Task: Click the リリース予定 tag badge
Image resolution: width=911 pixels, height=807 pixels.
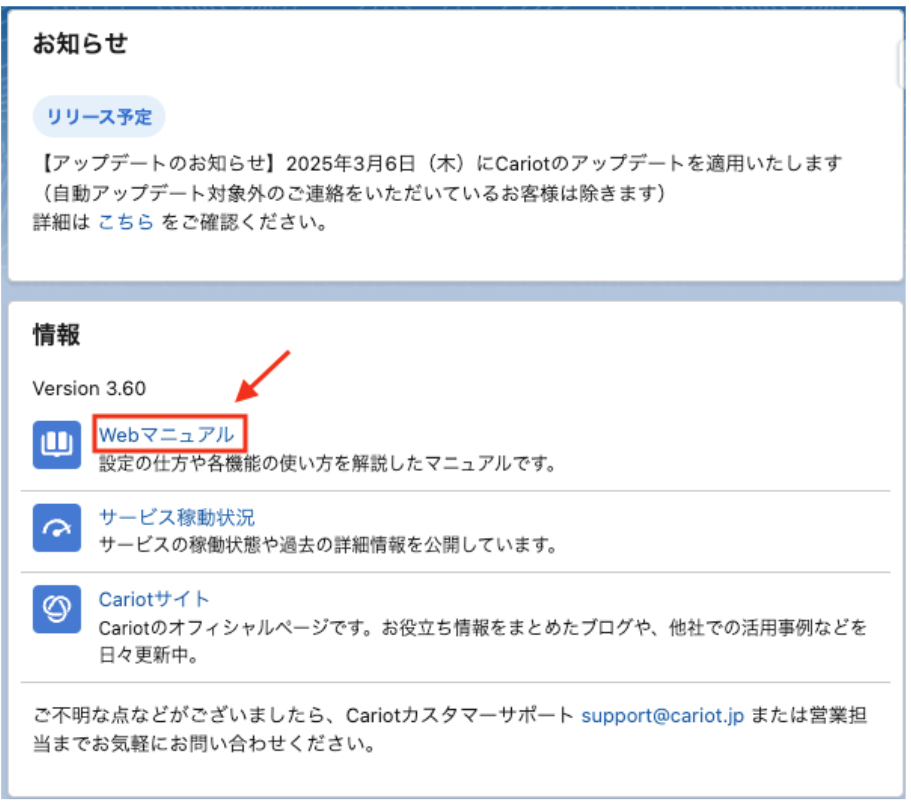Action: coord(99,116)
